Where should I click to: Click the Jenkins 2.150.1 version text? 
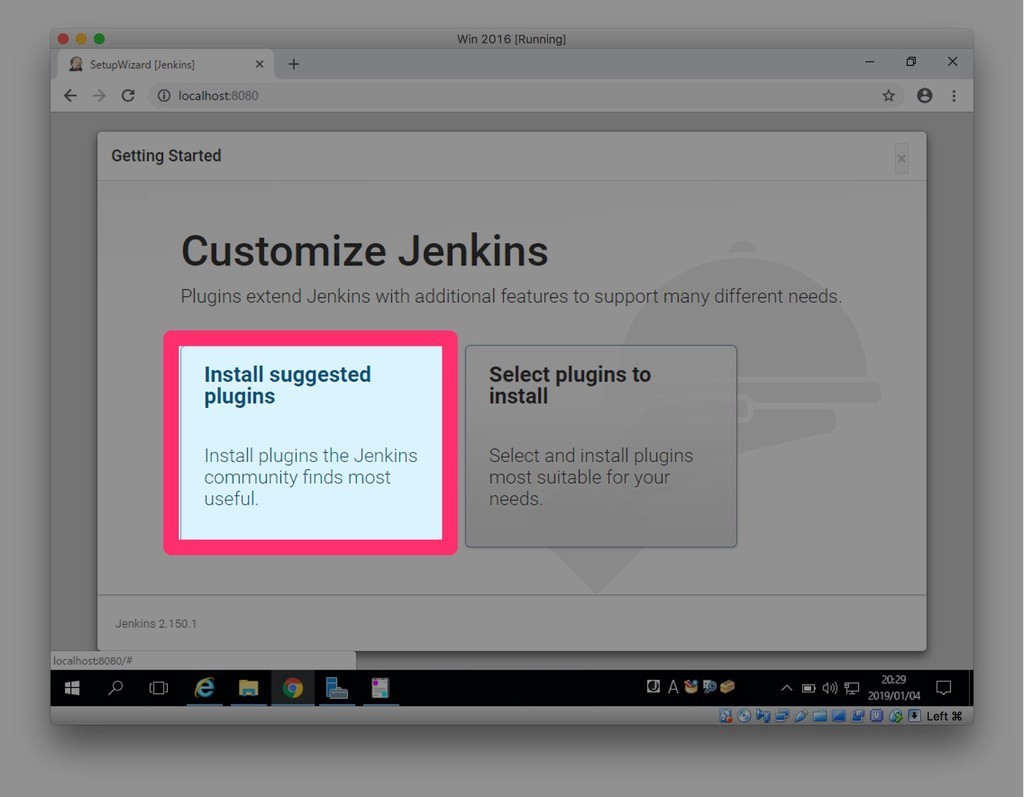click(156, 623)
